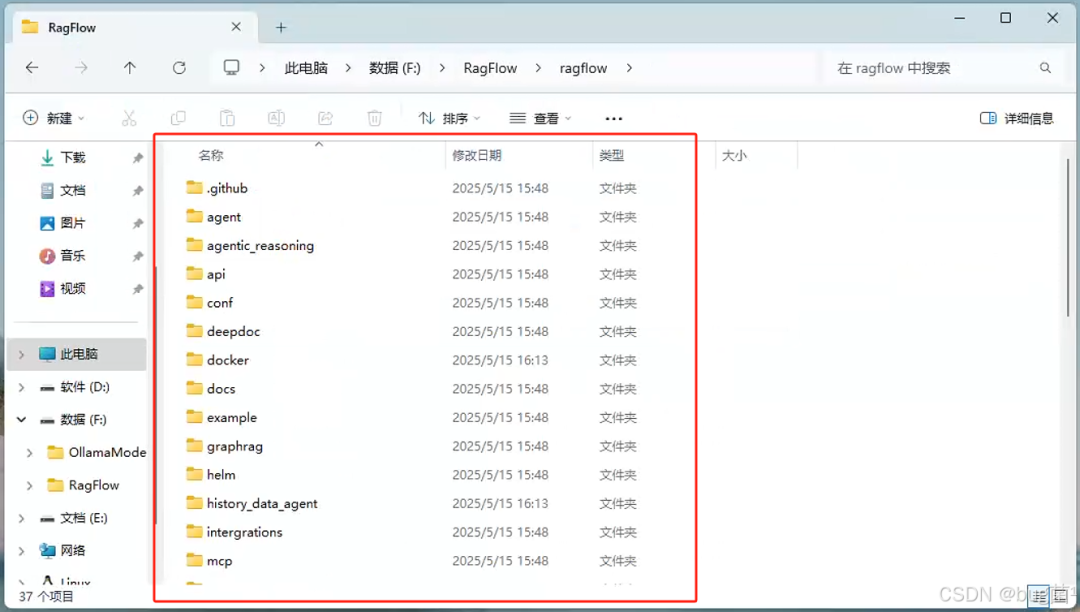Select 数据 (F:) in navigation pane

(83, 420)
